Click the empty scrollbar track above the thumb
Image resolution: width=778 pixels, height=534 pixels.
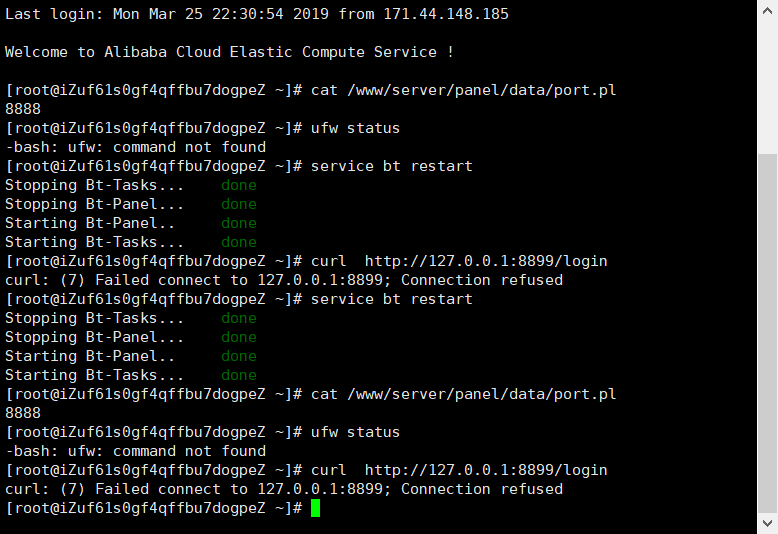pos(767,87)
